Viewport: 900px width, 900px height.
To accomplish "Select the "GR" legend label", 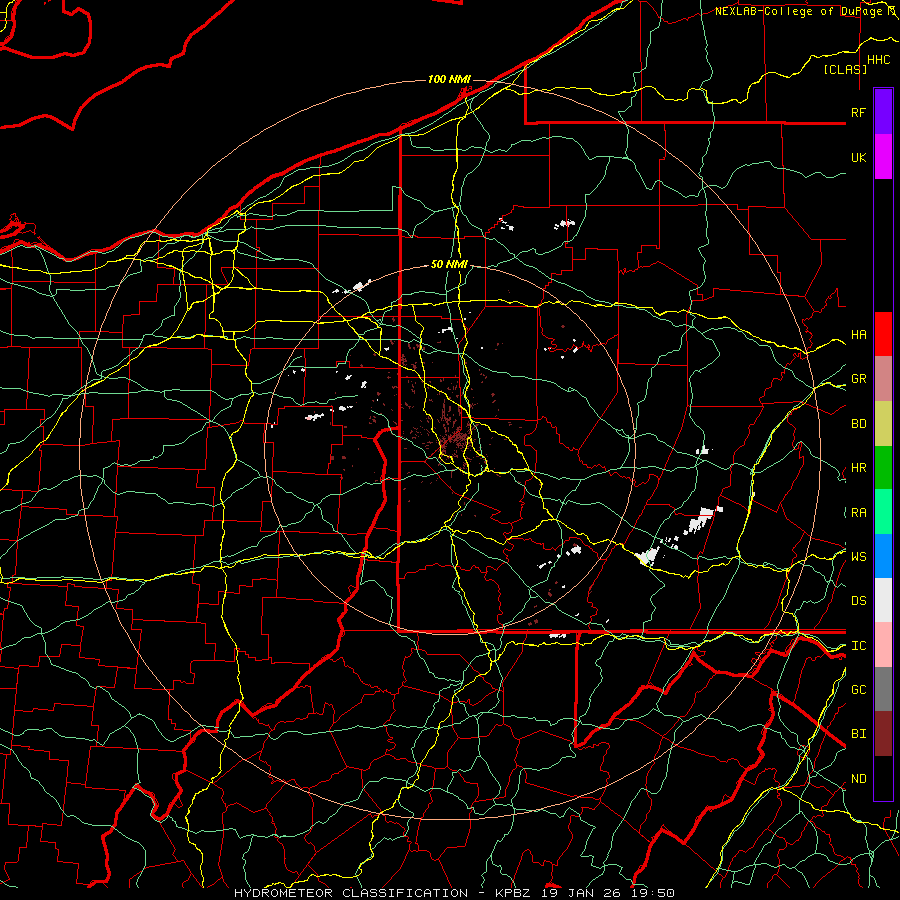I will click(x=858, y=379).
